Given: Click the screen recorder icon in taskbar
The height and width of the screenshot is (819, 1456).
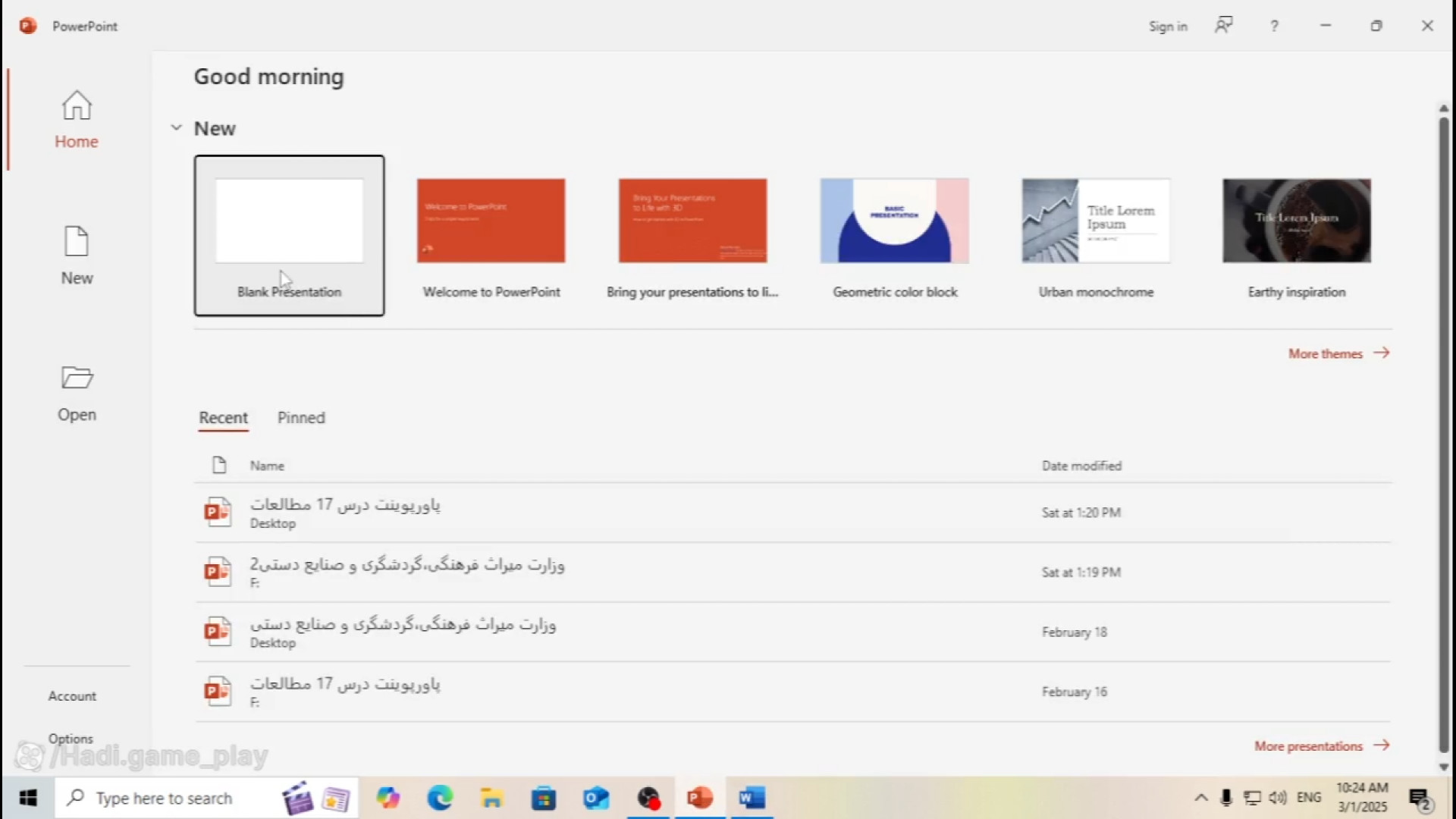Looking at the screenshot, I should (648, 798).
